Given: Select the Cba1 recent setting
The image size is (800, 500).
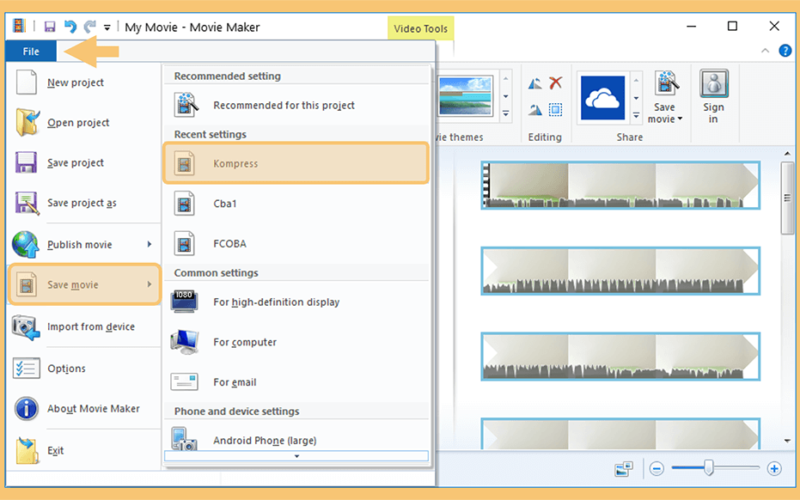Looking at the screenshot, I should (x=296, y=204).
